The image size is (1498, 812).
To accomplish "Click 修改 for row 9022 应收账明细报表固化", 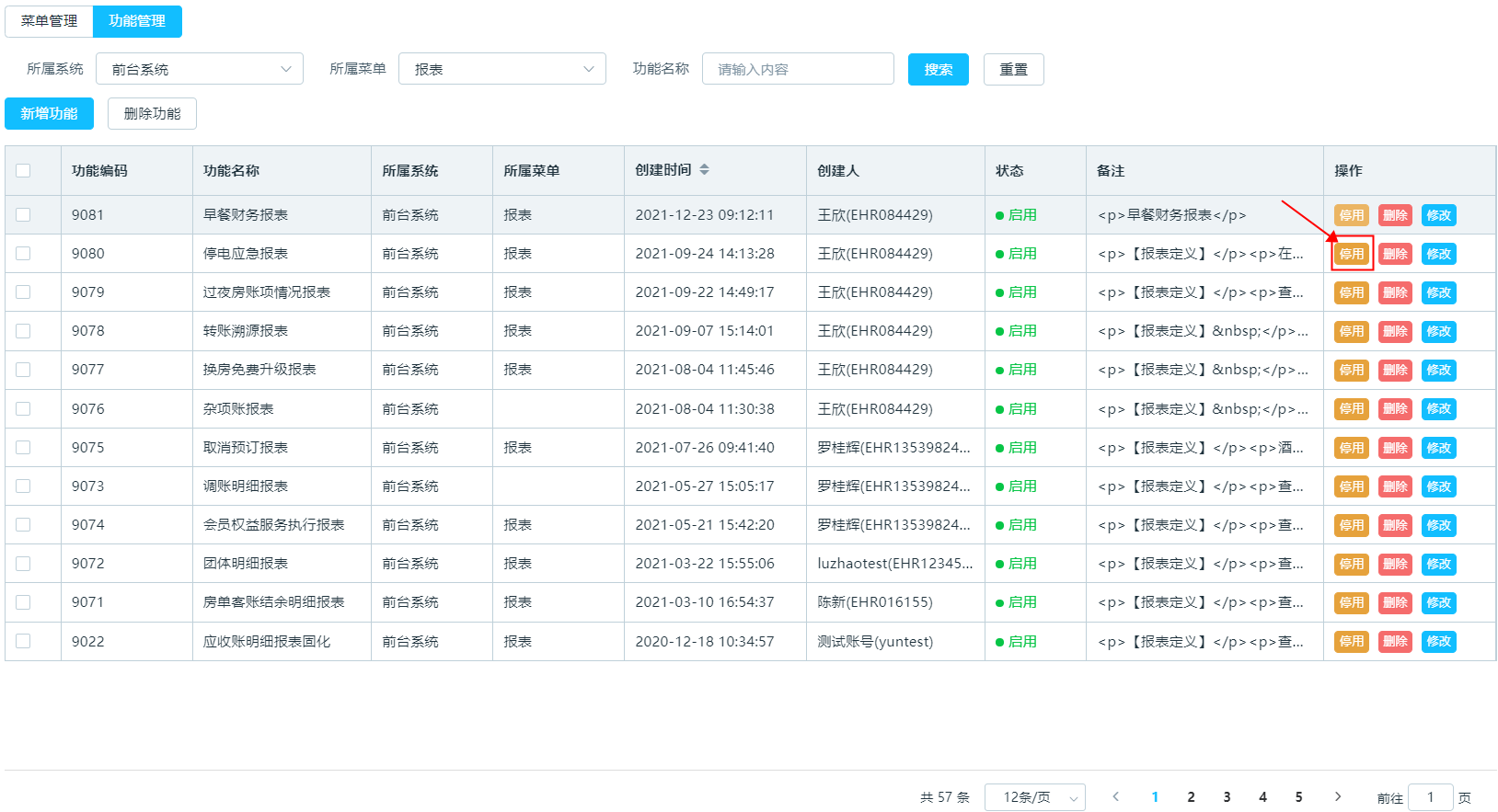I will (x=1439, y=641).
